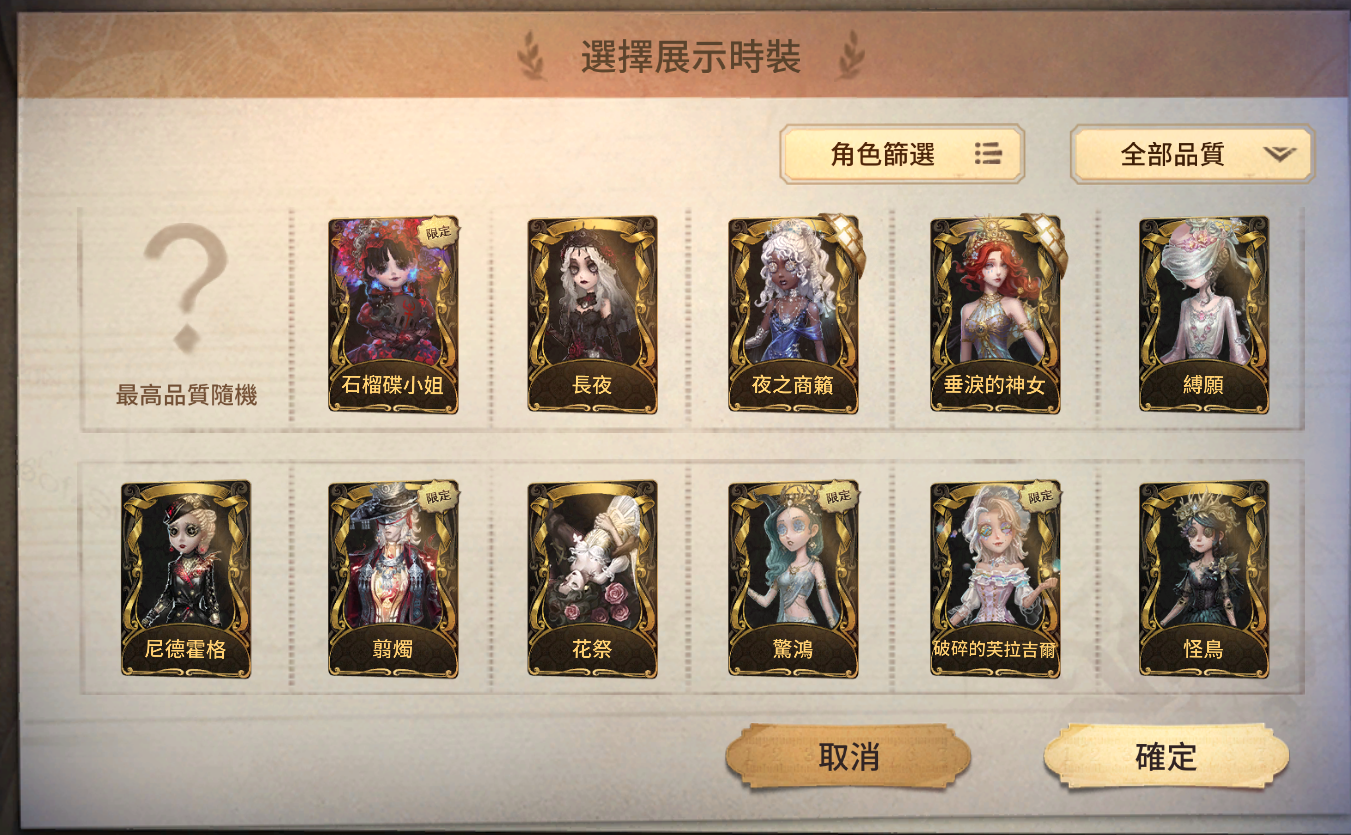Screen dimensions: 1351x835
Task: Select the 垂淚的神女 costume card
Action: click(995, 315)
